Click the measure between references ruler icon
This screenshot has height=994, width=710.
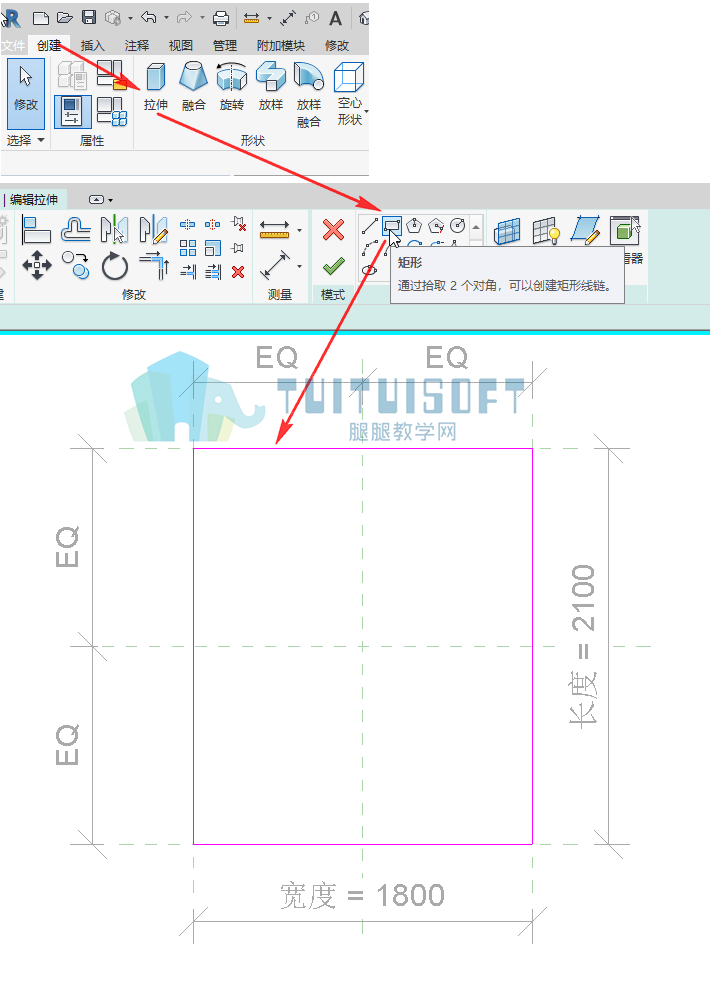tap(274, 229)
